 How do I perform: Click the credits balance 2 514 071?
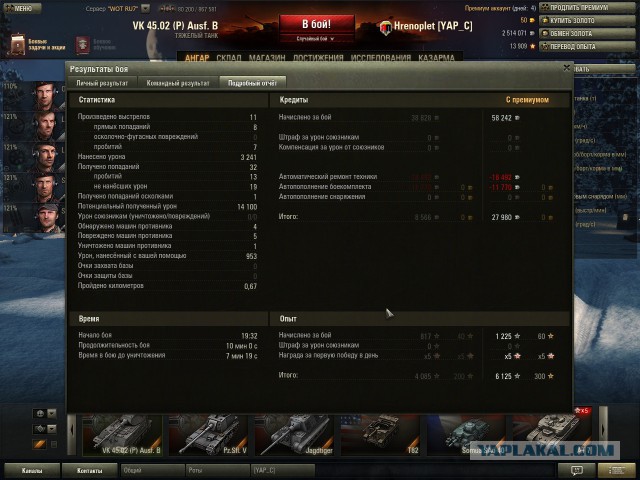pos(514,33)
